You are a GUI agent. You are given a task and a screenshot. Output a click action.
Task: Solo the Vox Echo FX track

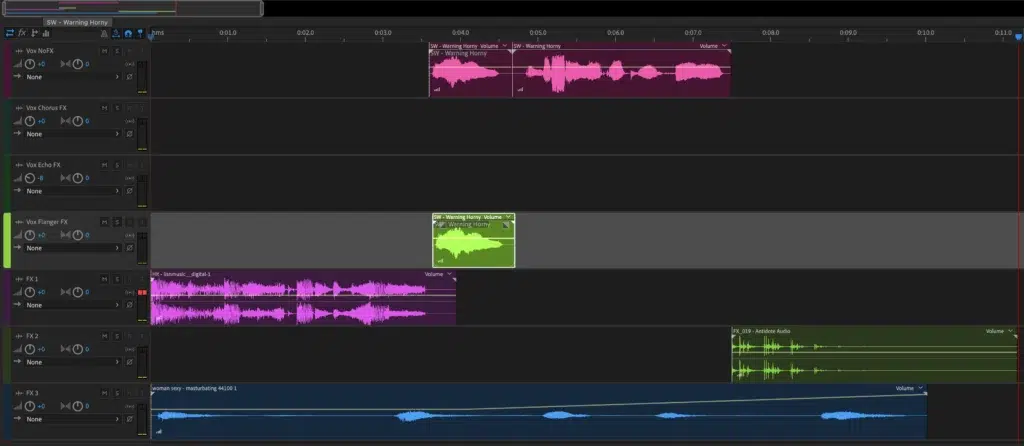pyautogui.click(x=117, y=165)
